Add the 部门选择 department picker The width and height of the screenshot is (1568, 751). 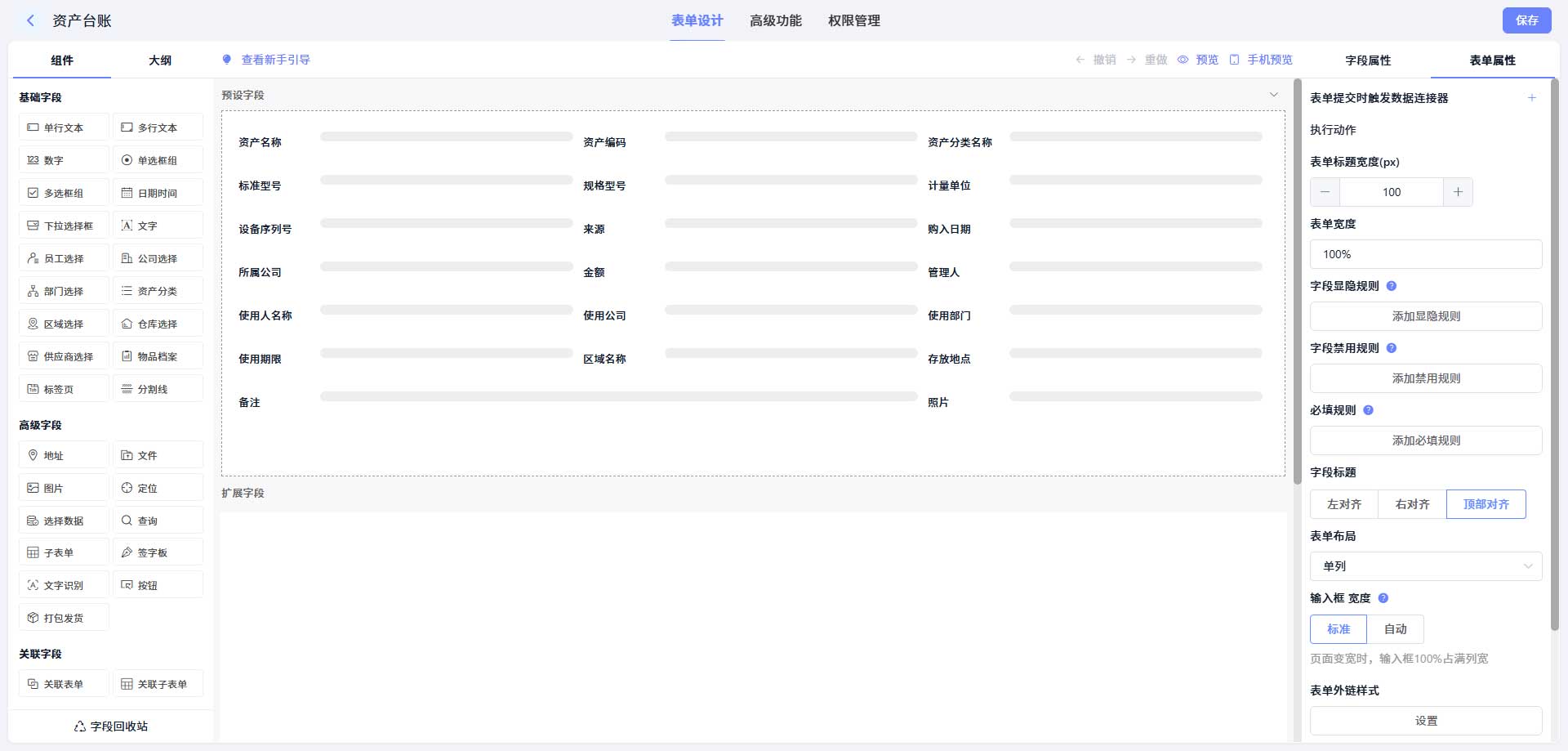click(x=64, y=291)
